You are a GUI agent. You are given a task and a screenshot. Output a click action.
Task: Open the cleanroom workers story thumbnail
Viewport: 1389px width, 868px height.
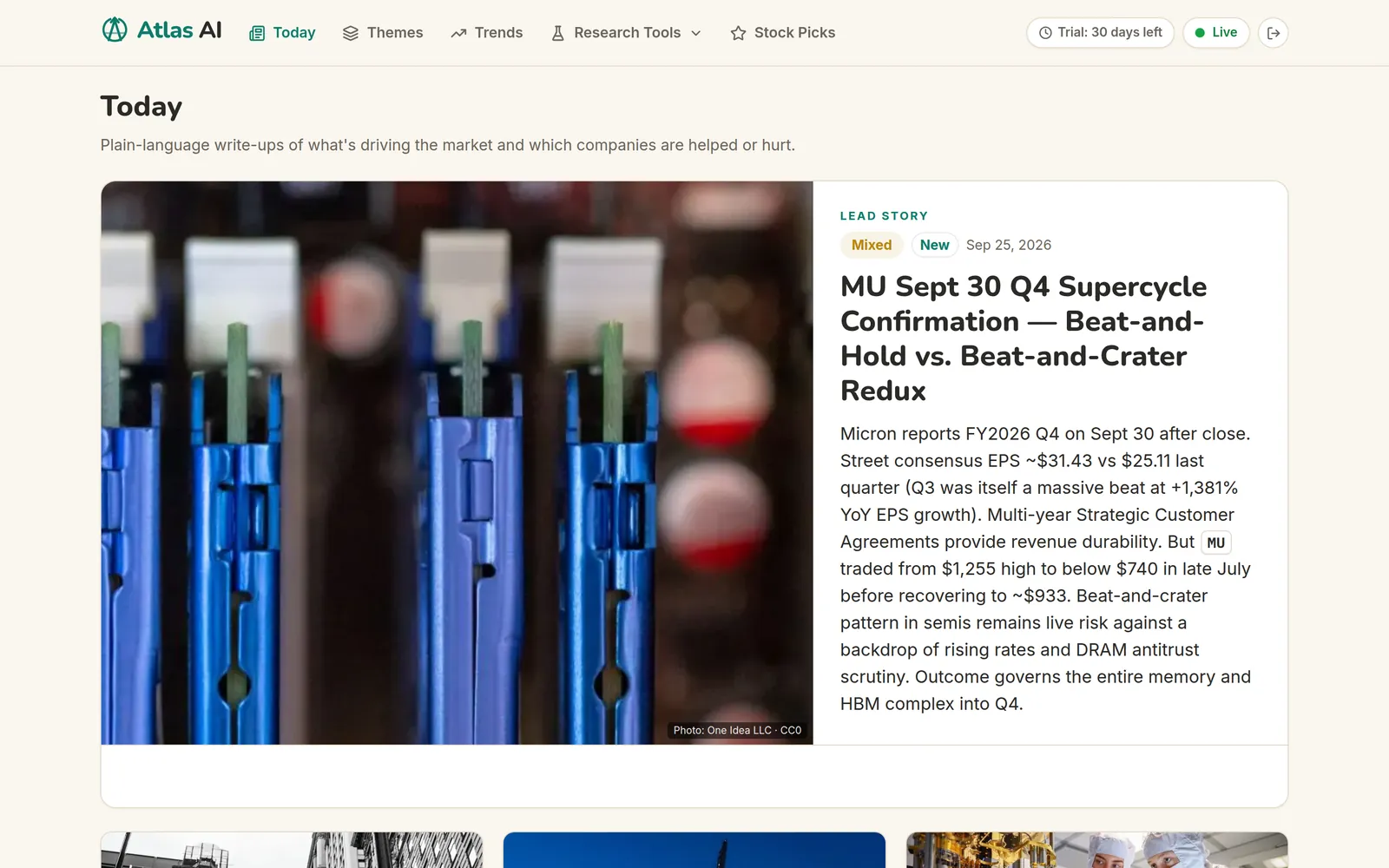1097,850
